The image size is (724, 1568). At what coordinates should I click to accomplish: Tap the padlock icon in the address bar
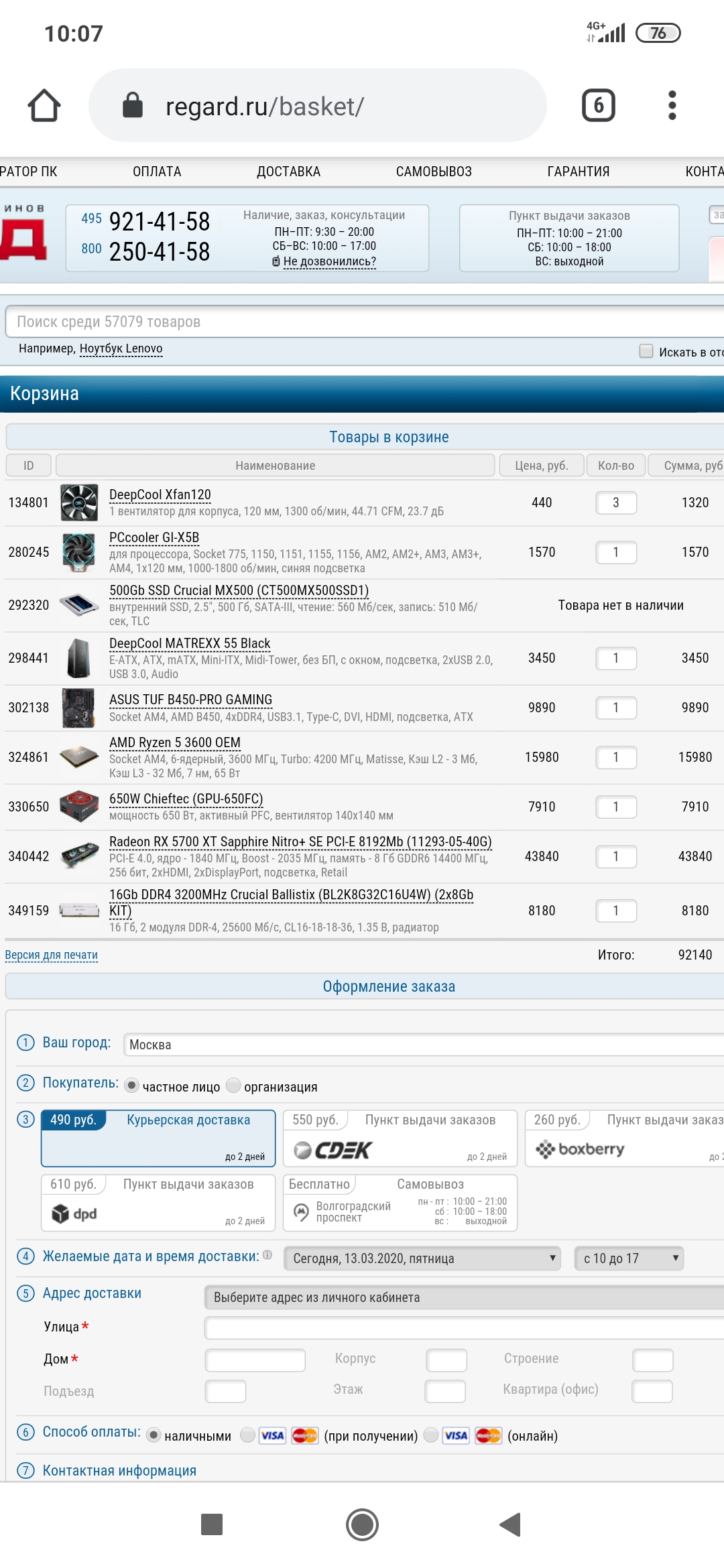(x=133, y=105)
